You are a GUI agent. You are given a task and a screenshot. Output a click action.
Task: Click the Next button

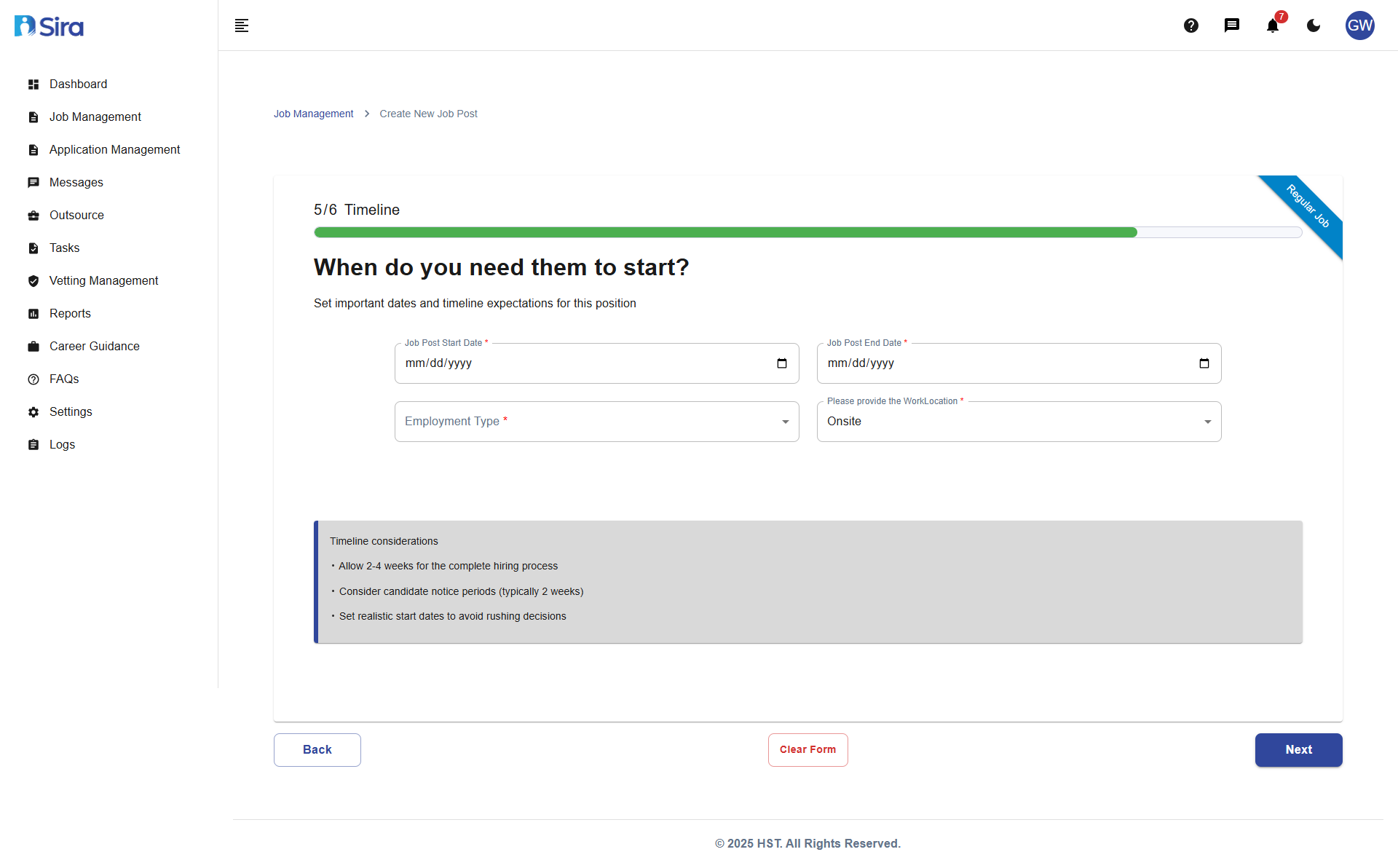[1298, 749]
